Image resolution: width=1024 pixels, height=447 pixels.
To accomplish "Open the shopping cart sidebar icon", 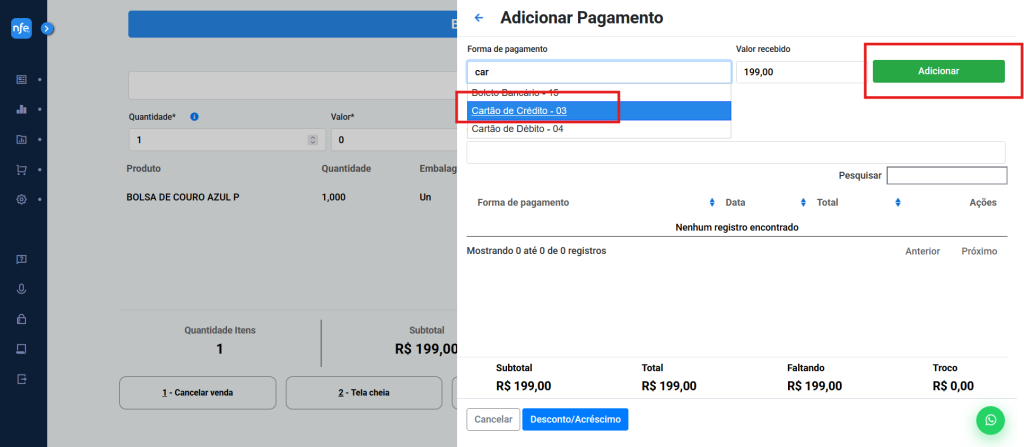I will (x=21, y=170).
